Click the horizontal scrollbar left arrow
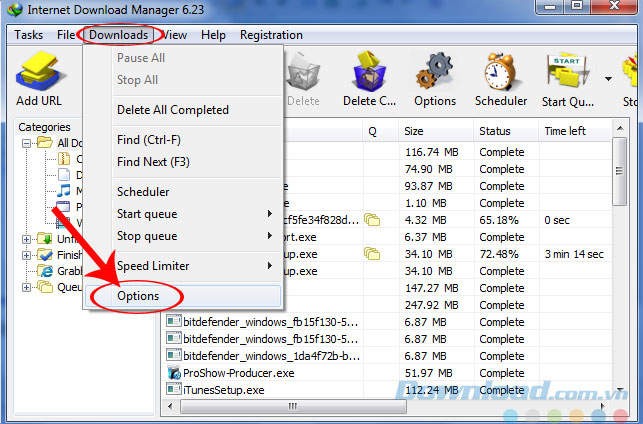 [170, 406]
